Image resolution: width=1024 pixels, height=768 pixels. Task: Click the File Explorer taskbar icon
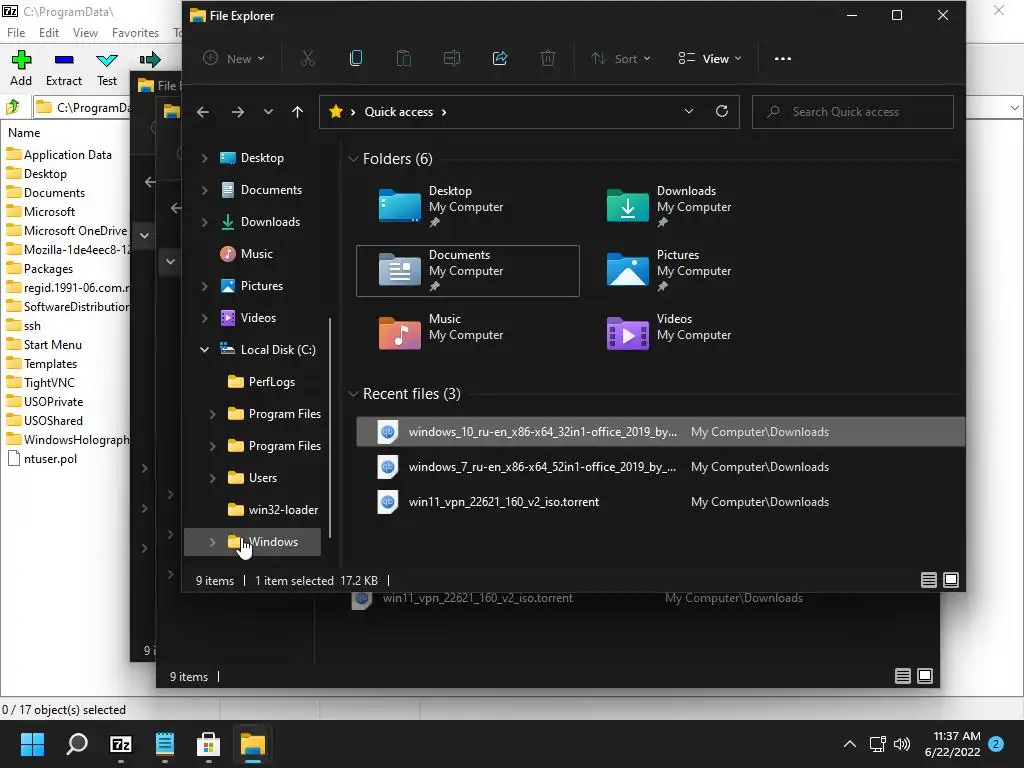pyautogui.click(x=253, y=744)
